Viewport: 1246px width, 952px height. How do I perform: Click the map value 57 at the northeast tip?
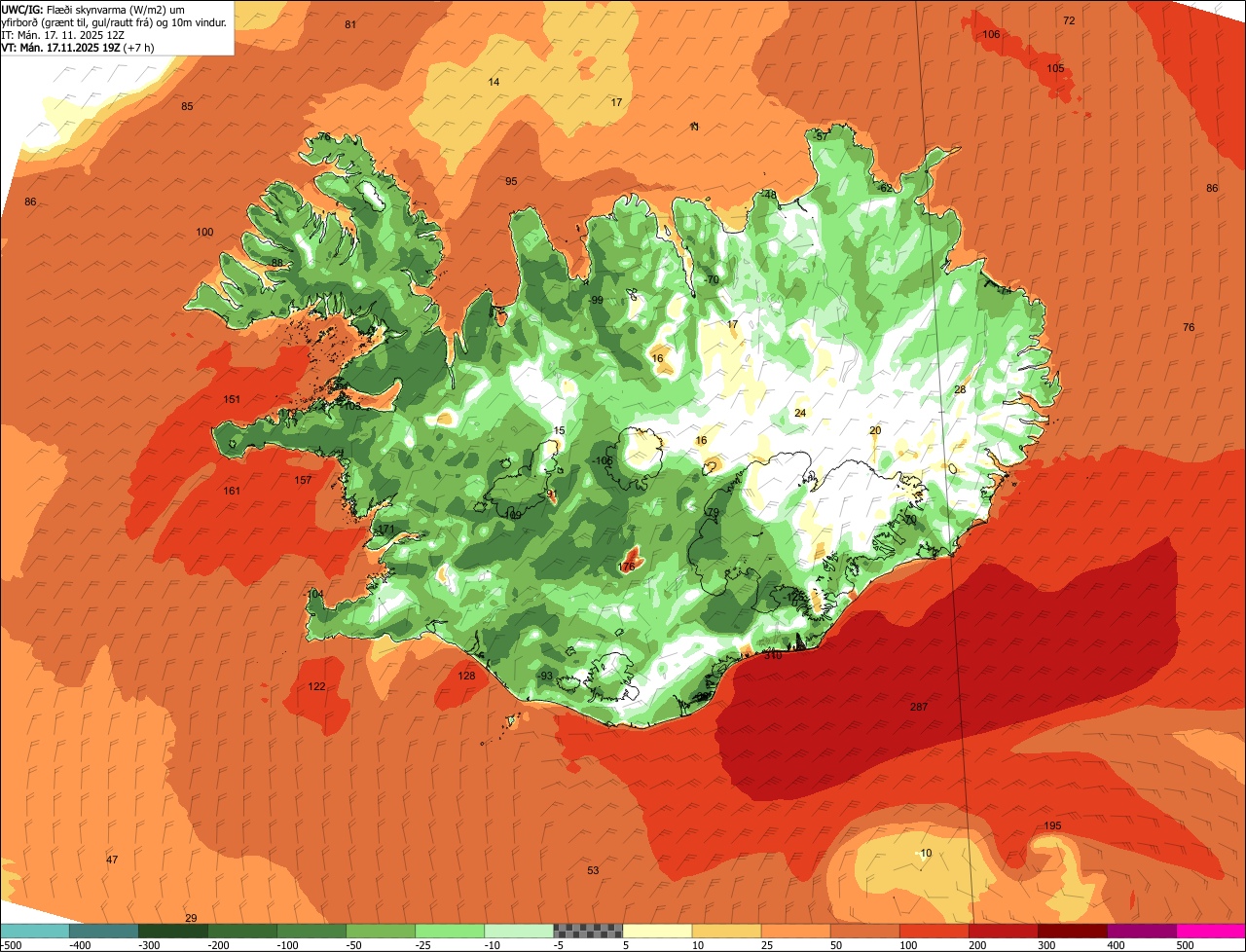pos(822,137)
